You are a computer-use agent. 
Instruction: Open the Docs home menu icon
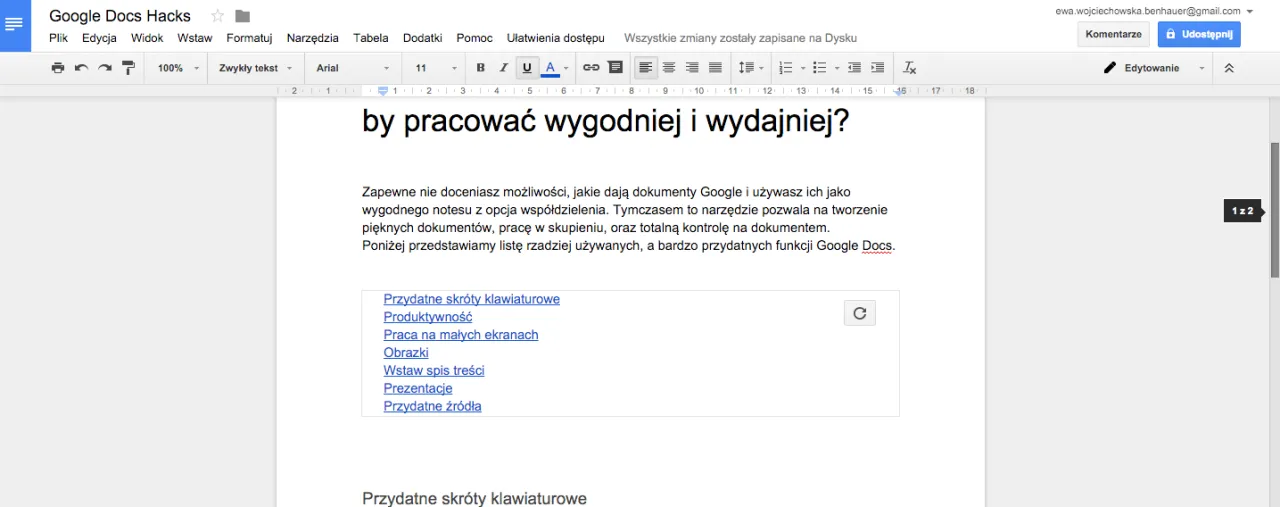[15, 26]
